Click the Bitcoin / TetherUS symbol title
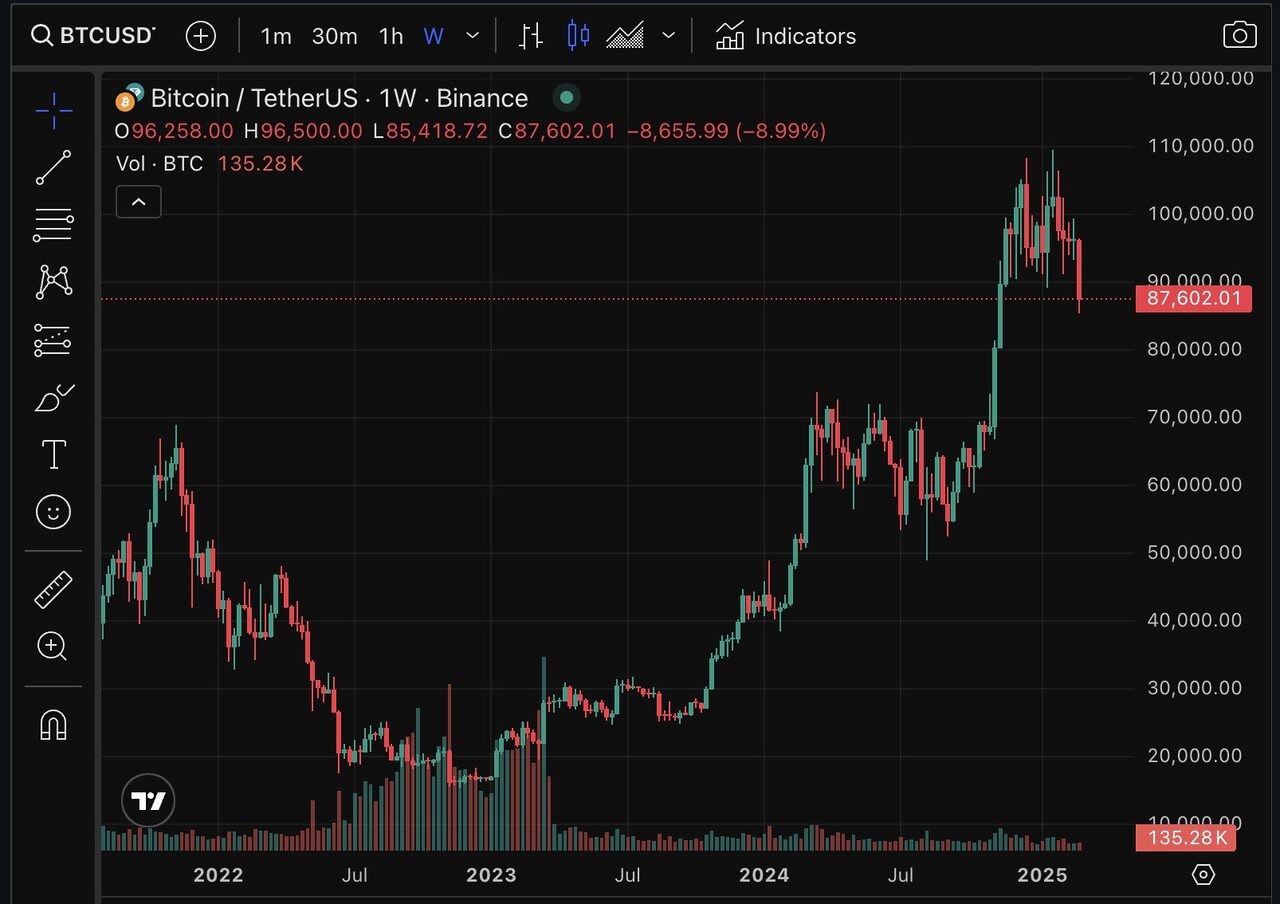 point(339,98)
